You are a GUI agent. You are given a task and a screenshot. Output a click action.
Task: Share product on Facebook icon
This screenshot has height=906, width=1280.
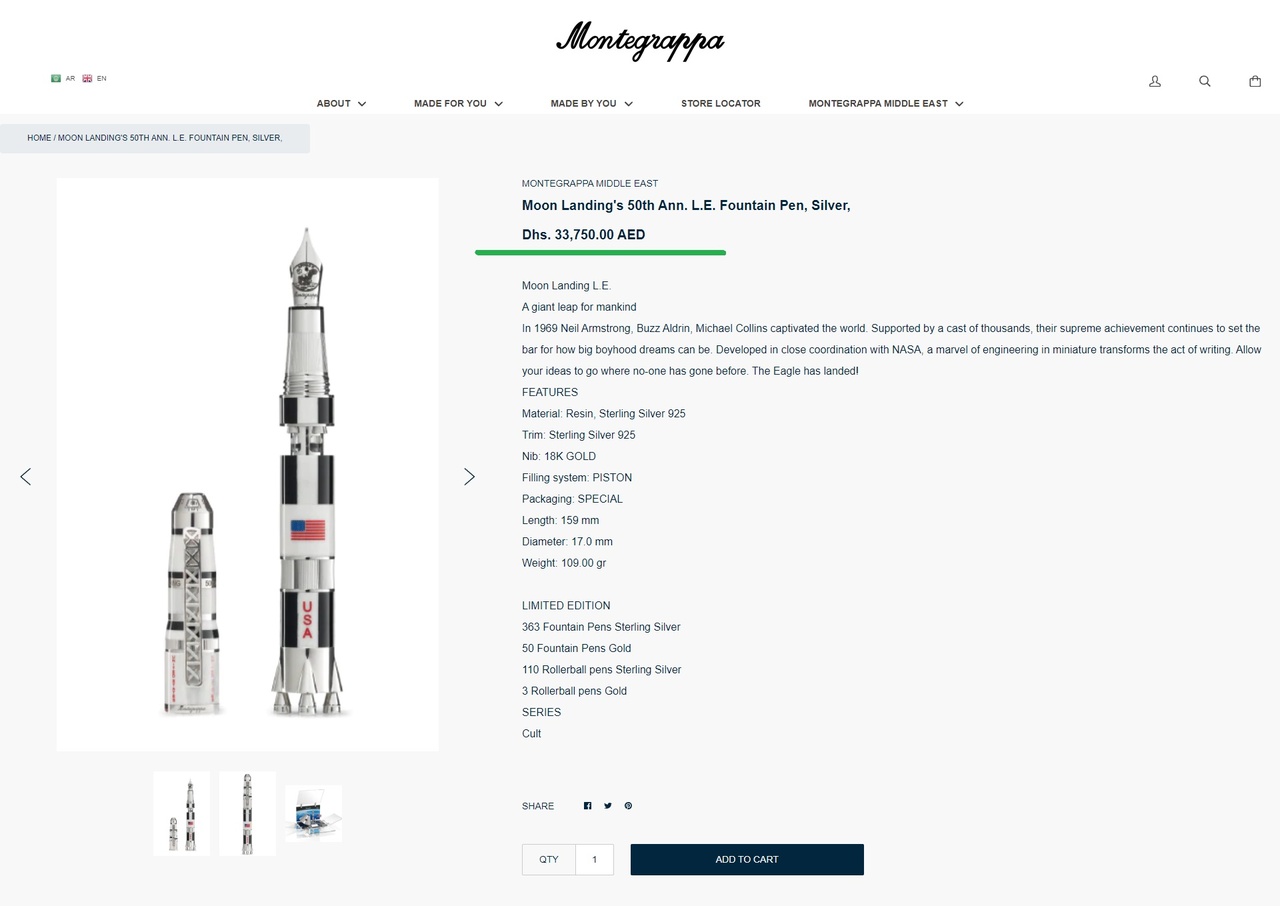click(x=588, y=806)
